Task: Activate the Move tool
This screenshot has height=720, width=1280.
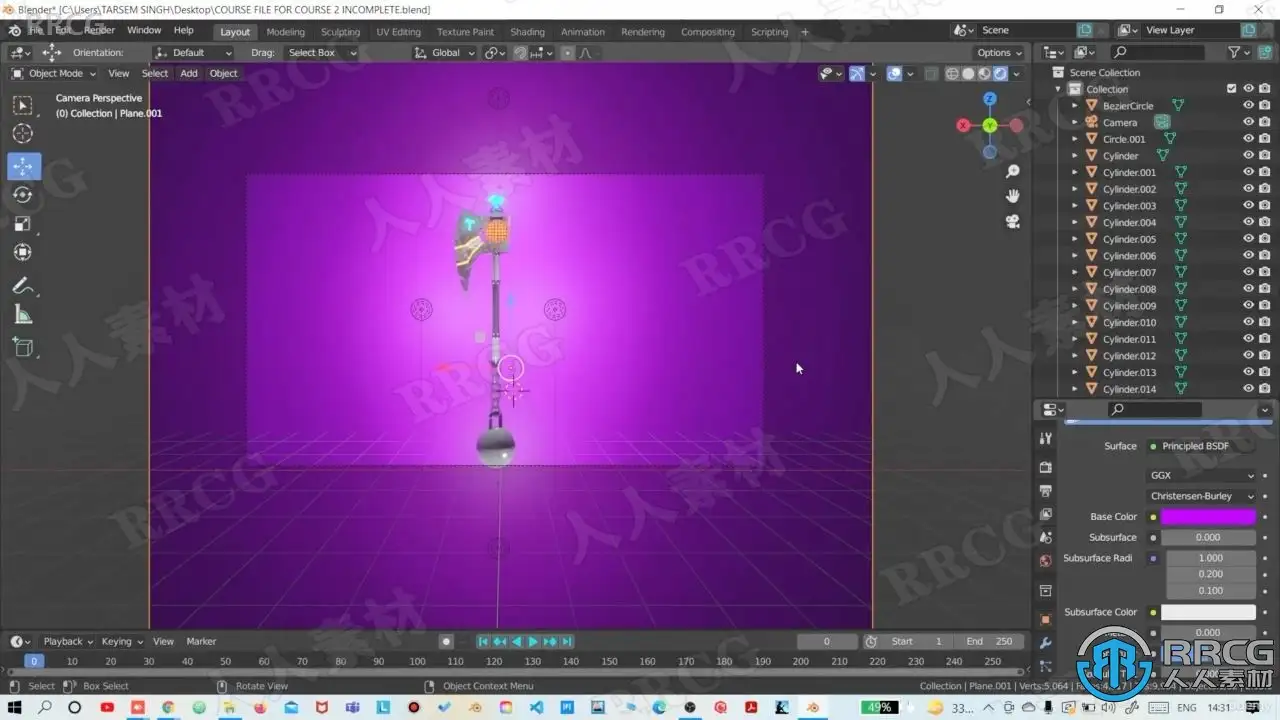Action: point(22,166)
